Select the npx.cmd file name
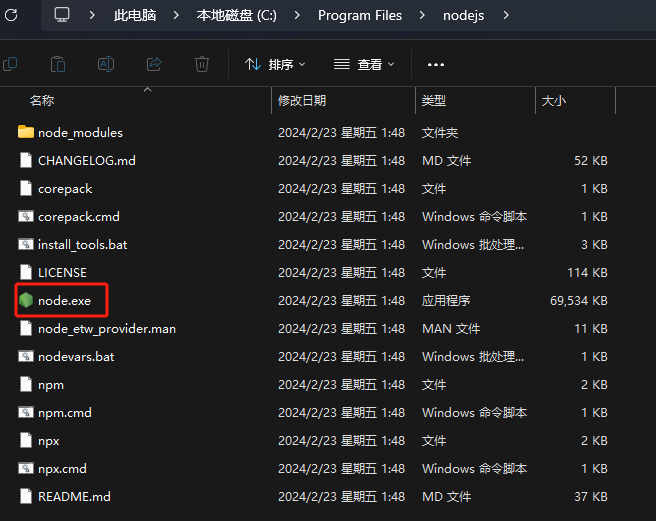 click(x=62, y=469)
